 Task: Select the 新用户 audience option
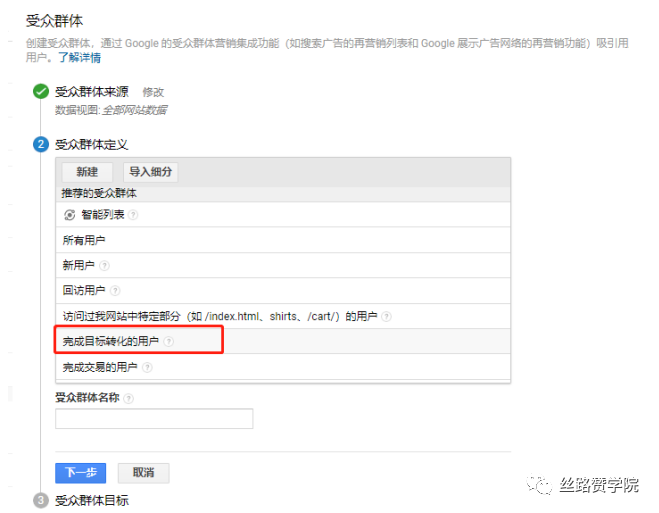[x=283, y=265]
